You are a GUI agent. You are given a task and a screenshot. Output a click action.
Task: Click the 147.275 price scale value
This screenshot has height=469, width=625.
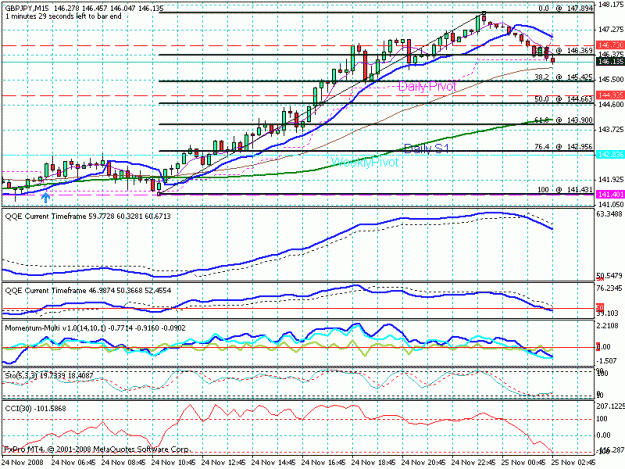pyautogui.click(x=611, y=29)
